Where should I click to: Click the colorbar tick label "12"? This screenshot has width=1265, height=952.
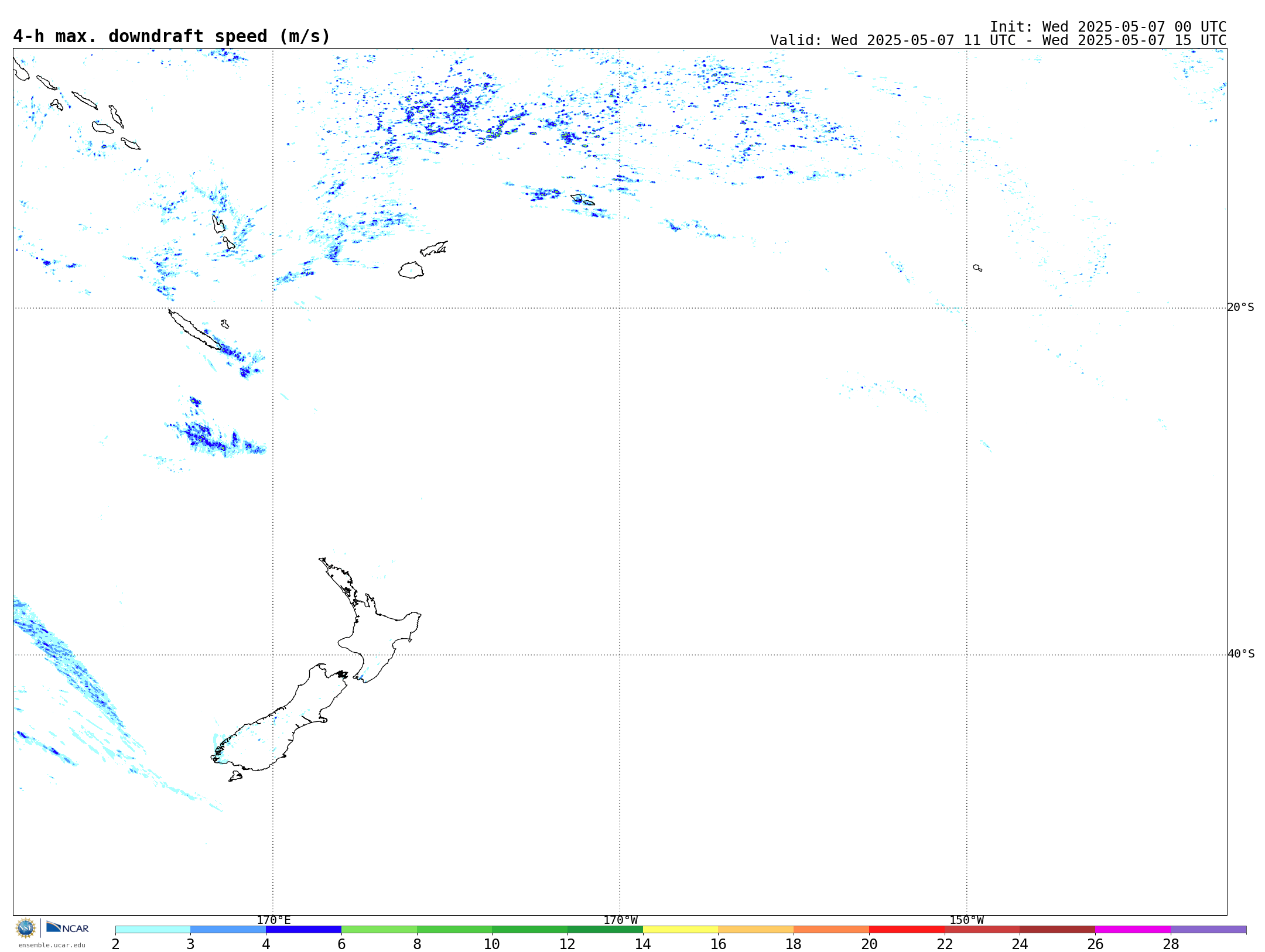click(567, 944)
